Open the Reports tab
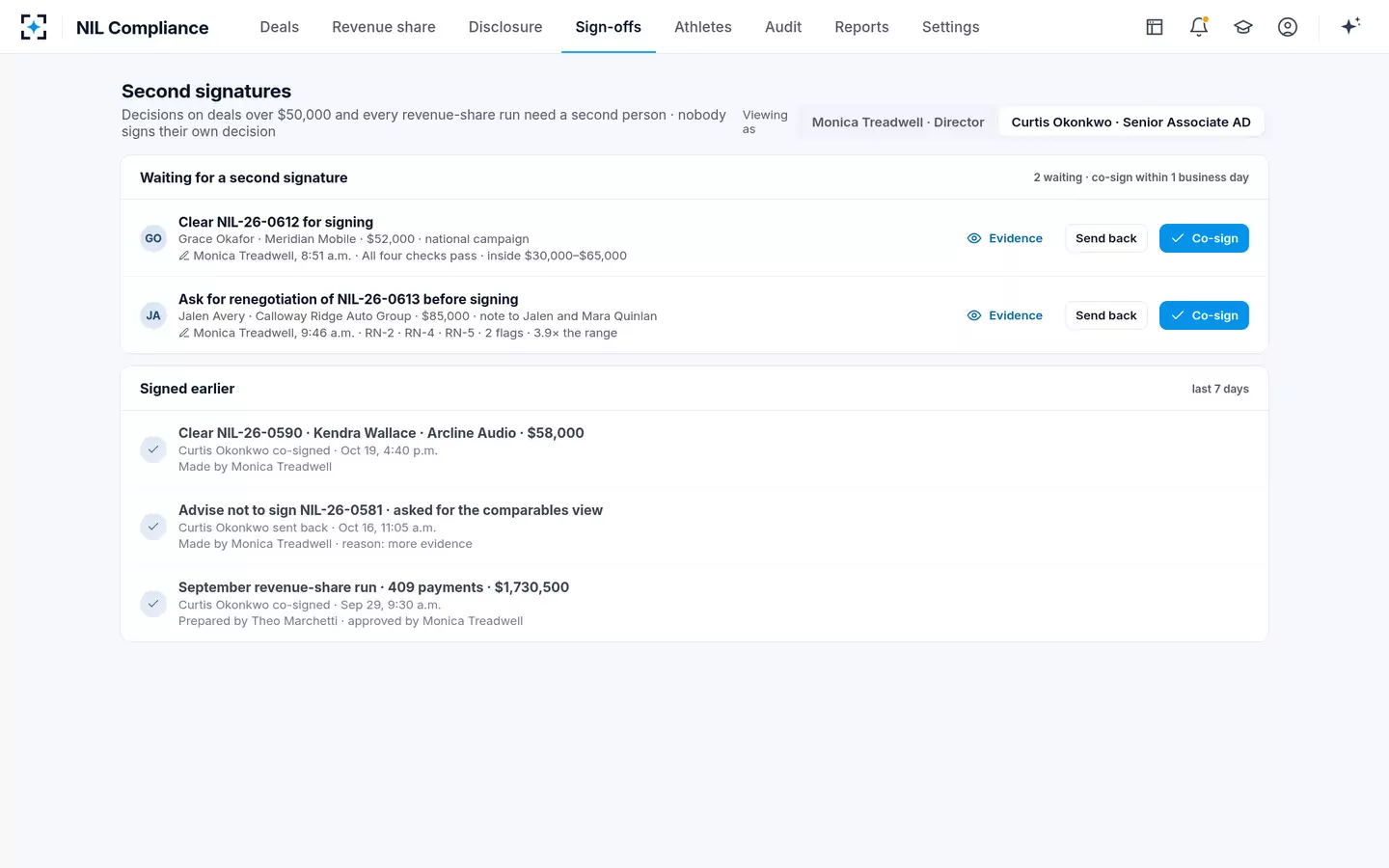This screenshot has width=1389, height=868. coord(862,27)
